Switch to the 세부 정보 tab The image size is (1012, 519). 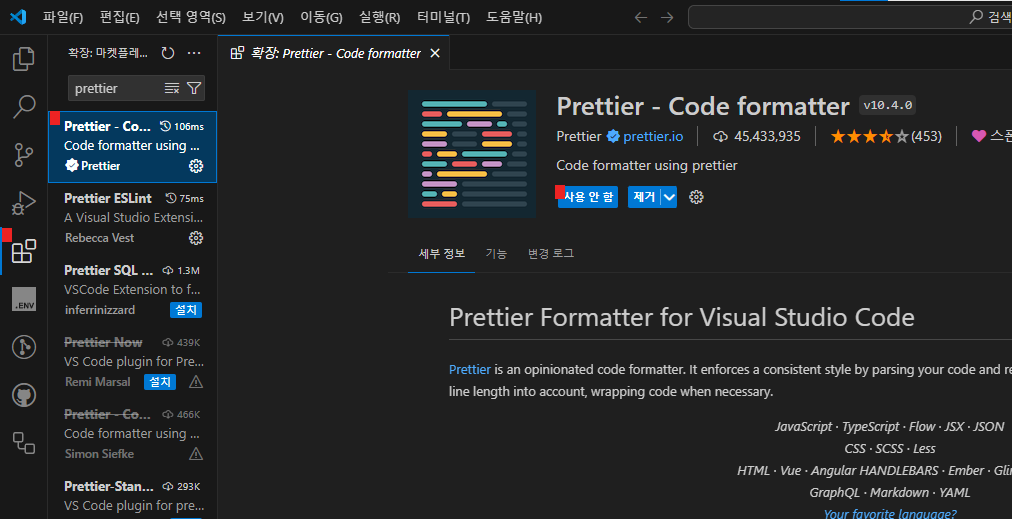pyautogui.click(x=441, y=254)
